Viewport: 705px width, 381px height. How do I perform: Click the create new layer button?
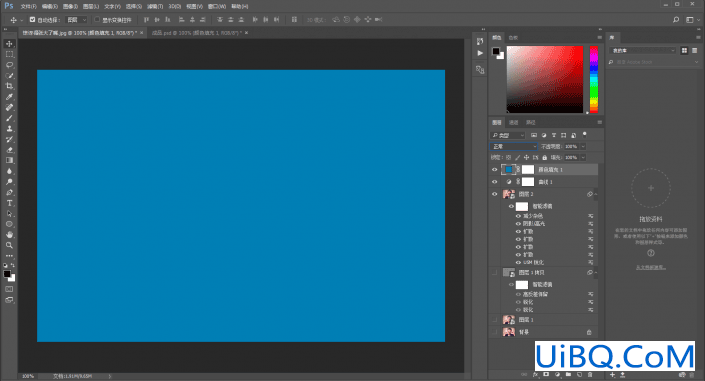coord(579,374)
